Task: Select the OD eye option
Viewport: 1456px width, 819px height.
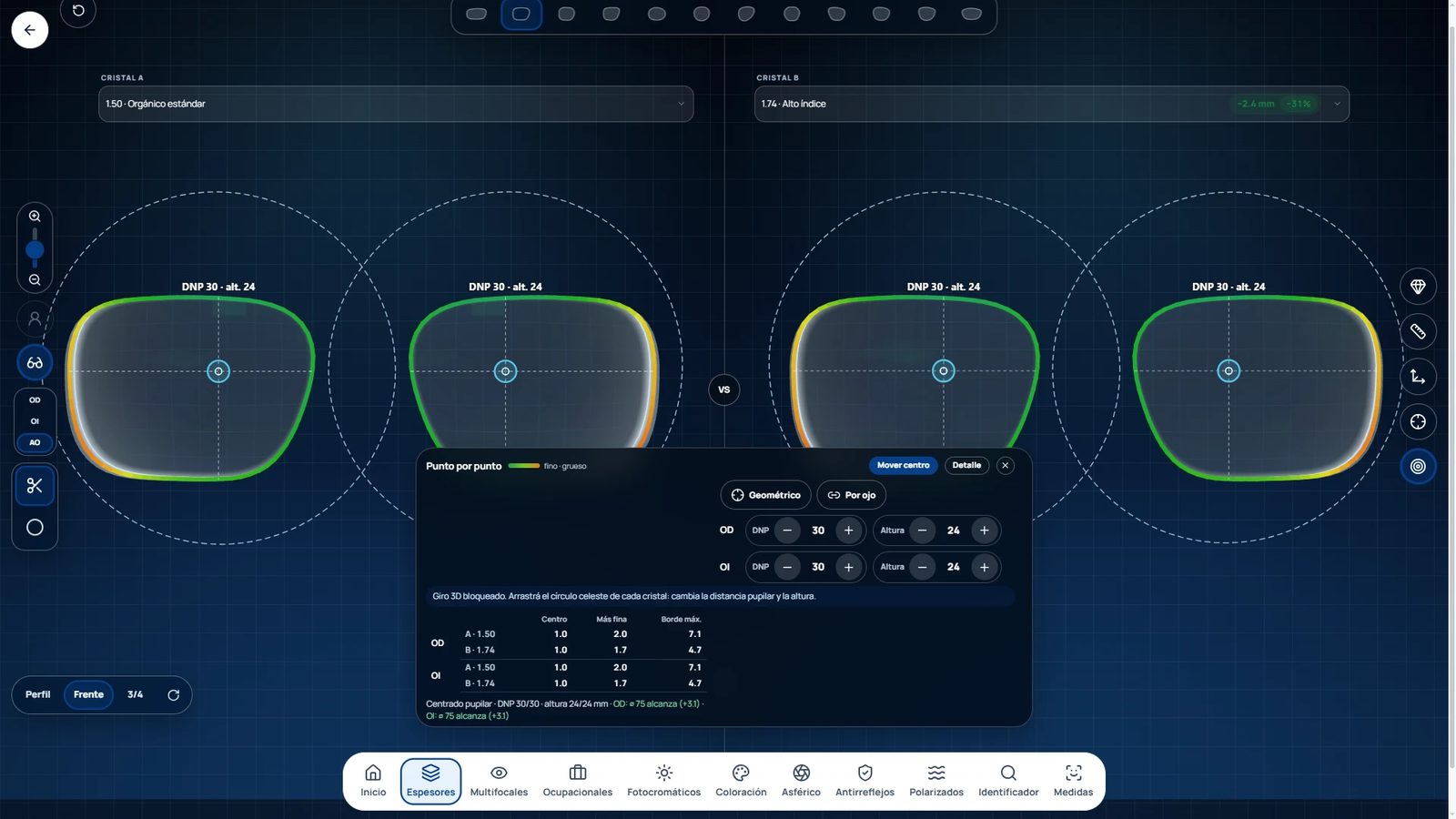Action: coord(35,400)
